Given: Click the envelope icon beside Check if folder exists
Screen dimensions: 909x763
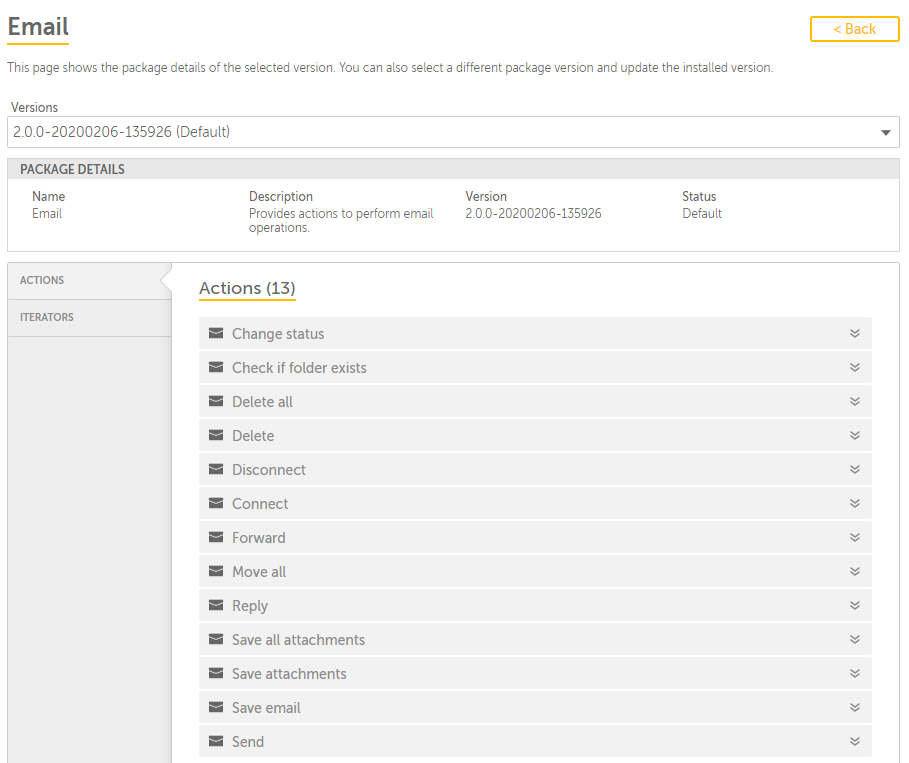Looking at the screenshot, I should 216,367.
